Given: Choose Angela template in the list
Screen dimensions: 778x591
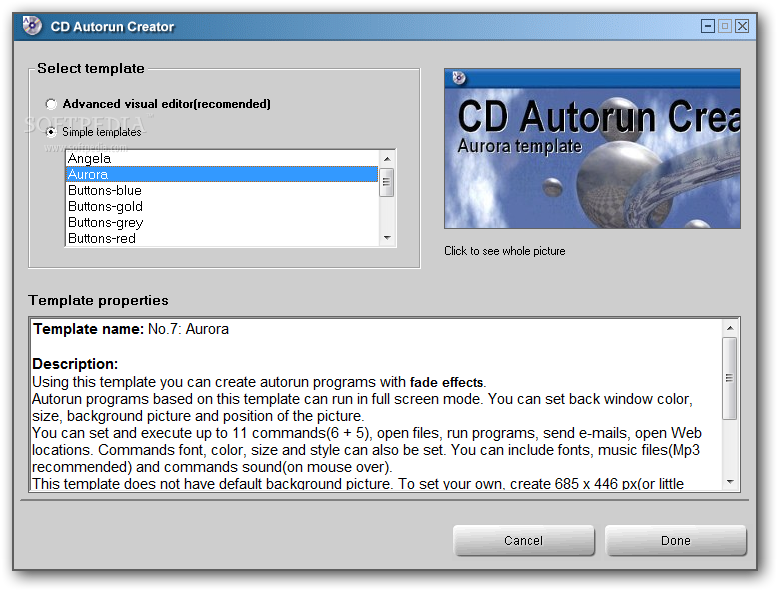Looking at the screenshot, I should pyautogui.click(x=222, y=158).
